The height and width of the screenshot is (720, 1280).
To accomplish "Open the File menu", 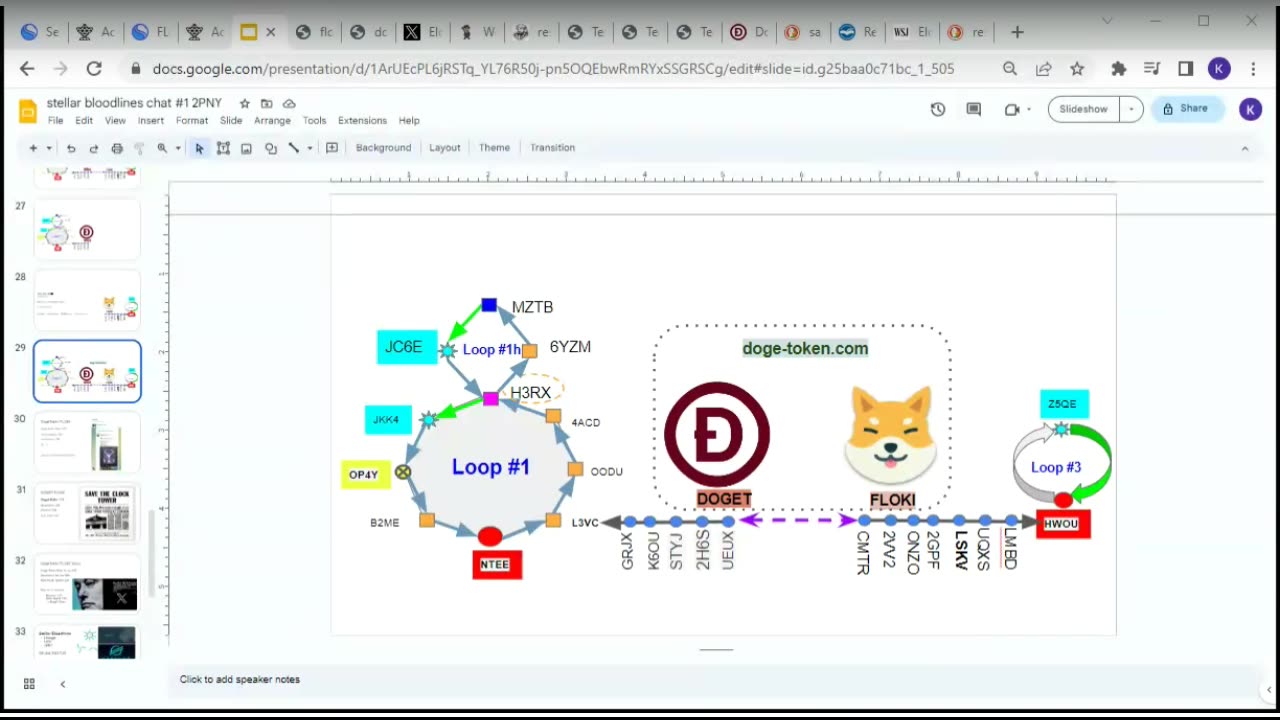I will pyautogui.click(x=56, y=120).
